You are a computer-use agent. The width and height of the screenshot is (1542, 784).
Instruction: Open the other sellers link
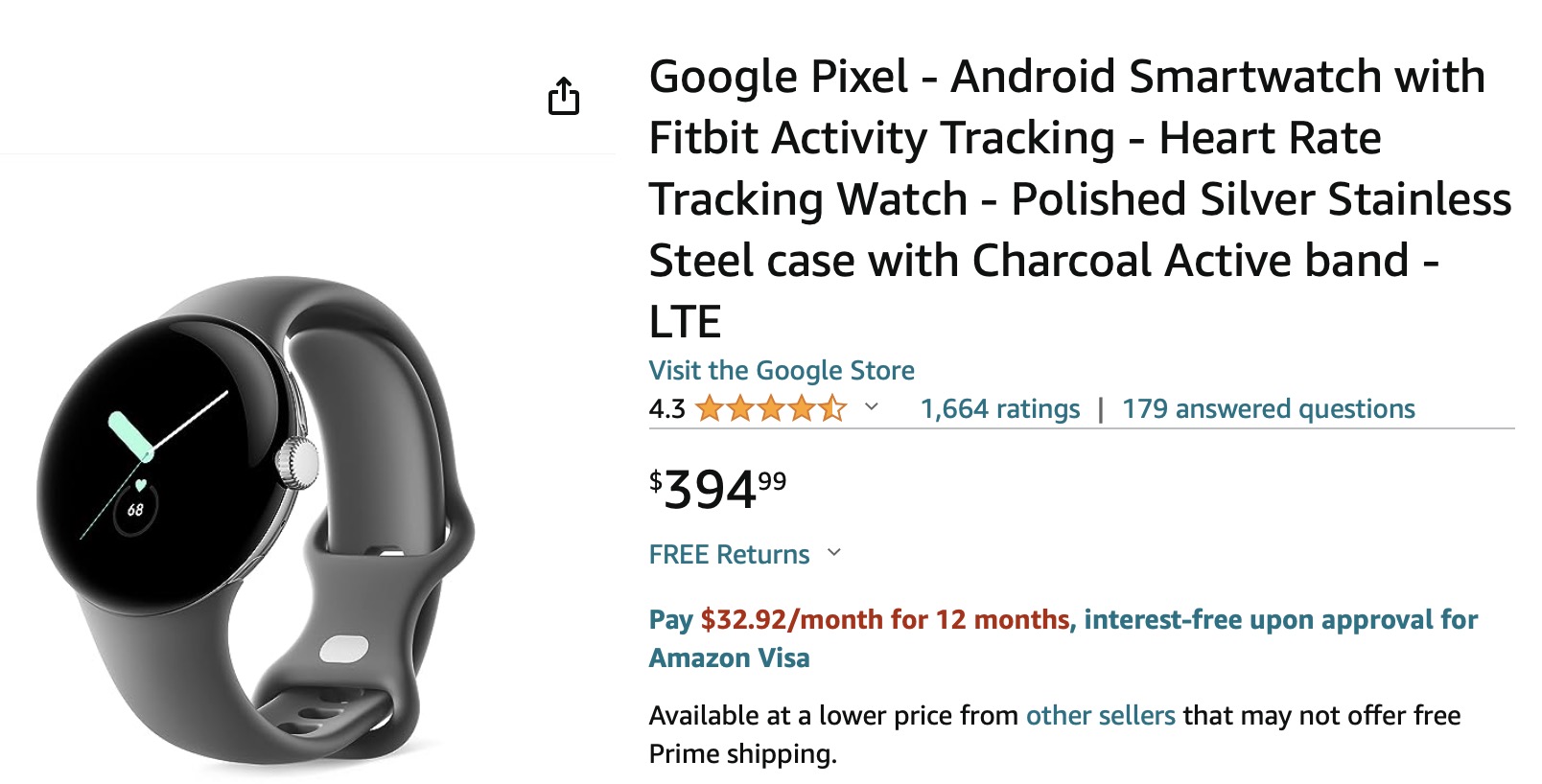point(1100,716)
